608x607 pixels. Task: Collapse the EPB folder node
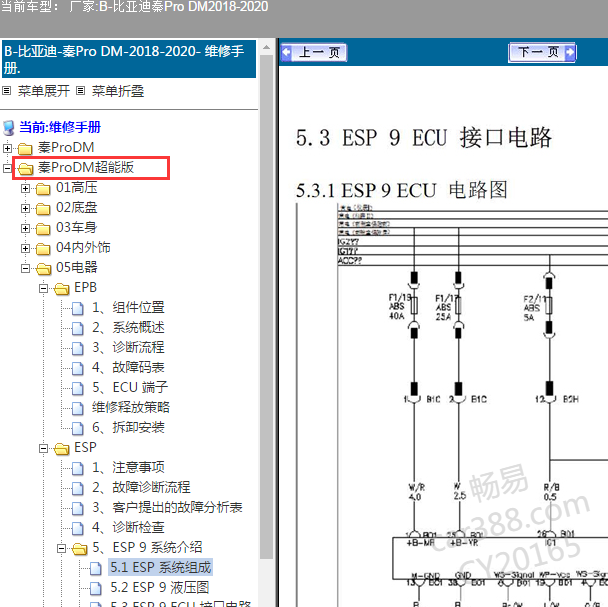[43, 289]
